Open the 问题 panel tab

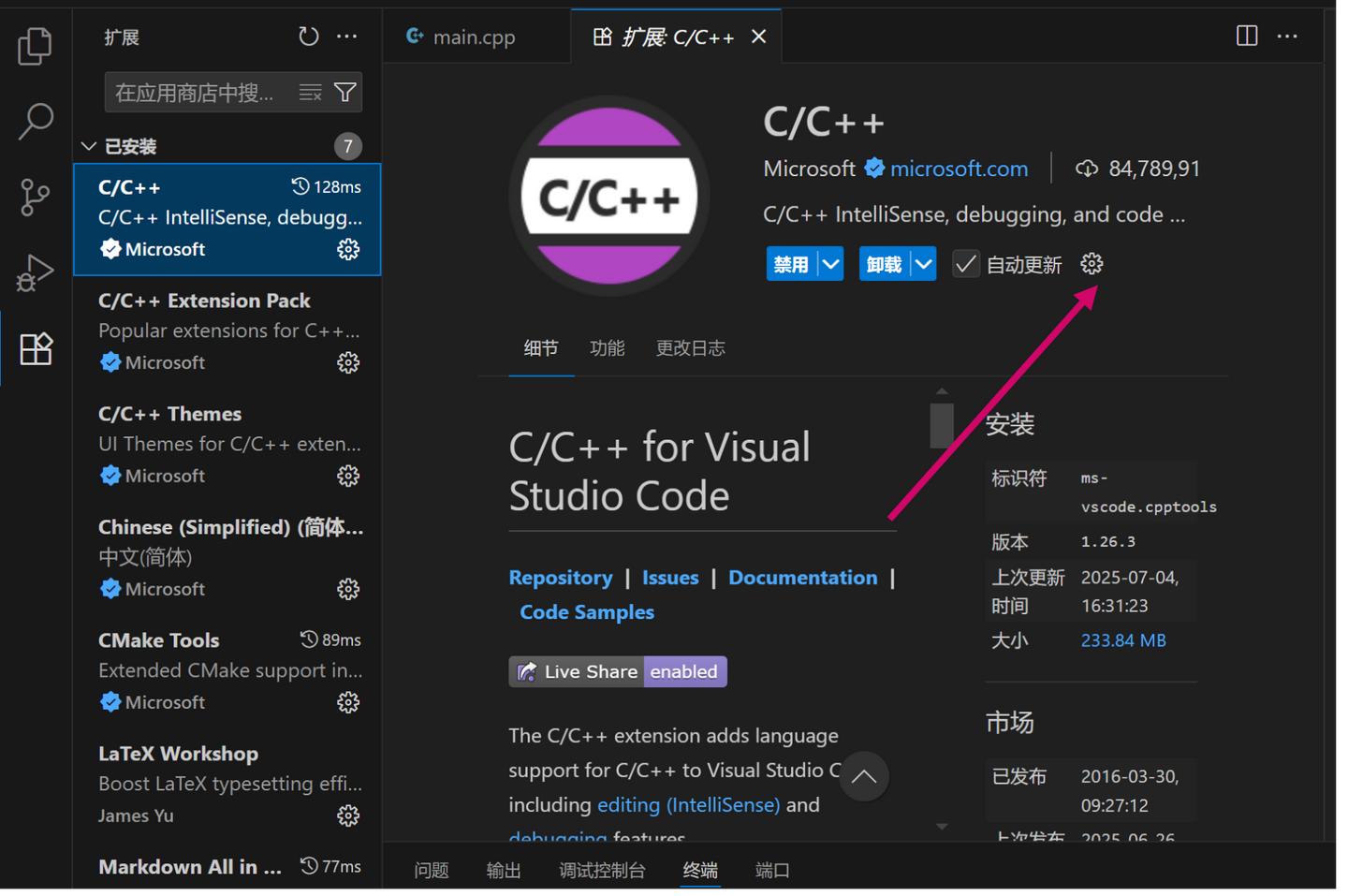(432, 870)
